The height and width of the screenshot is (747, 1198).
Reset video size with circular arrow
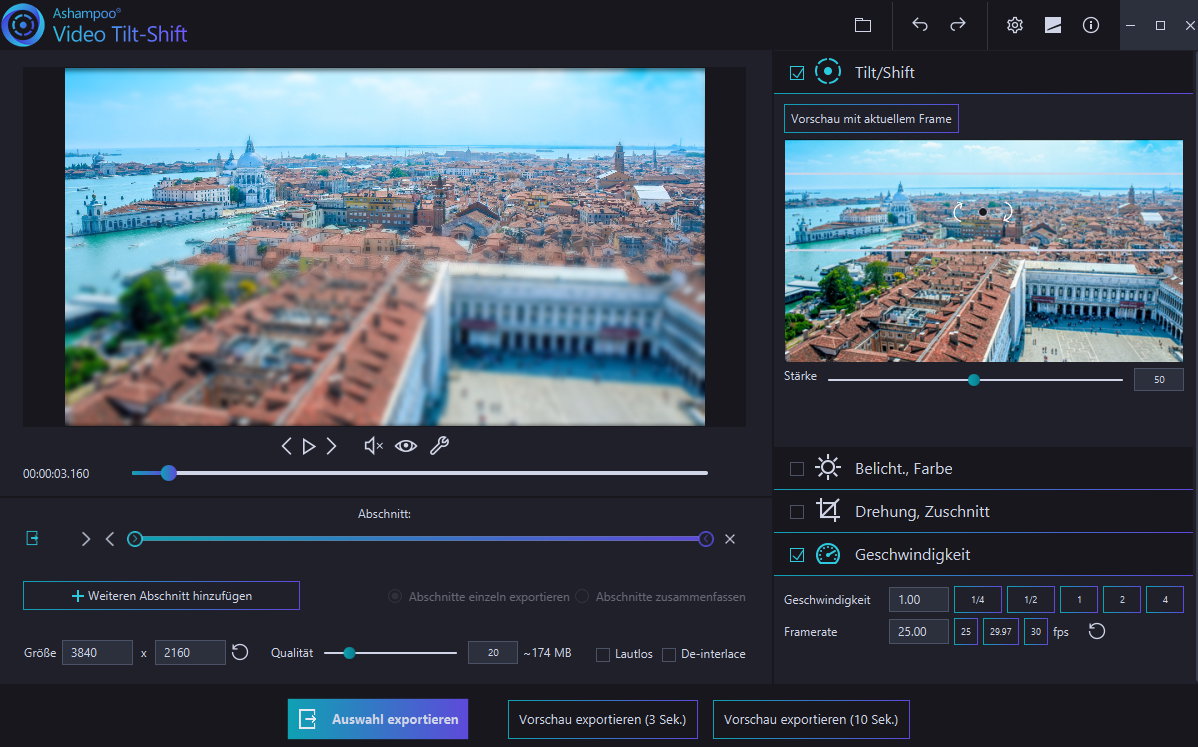[x=240, y=653]
